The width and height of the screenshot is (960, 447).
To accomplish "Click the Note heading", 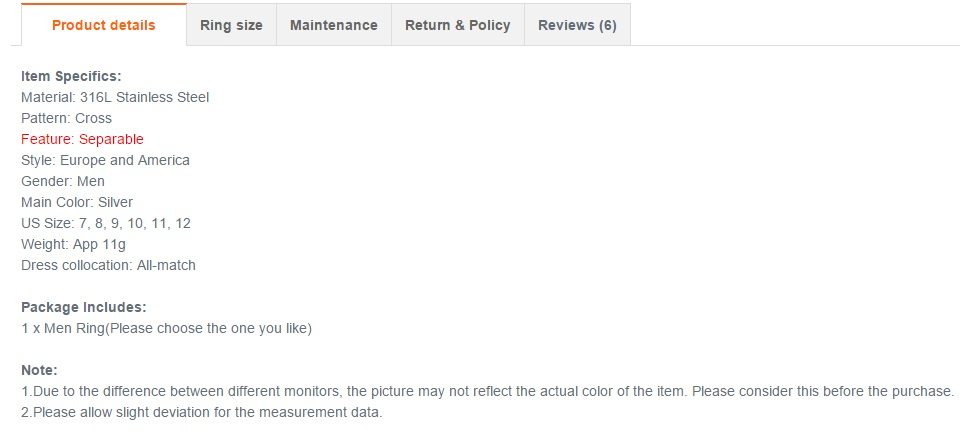I will coord(39,370).
